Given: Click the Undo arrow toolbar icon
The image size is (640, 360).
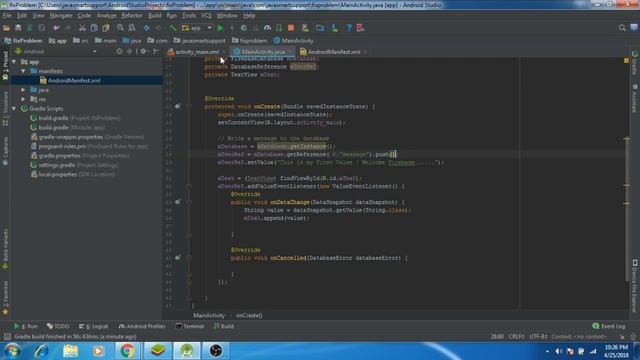Looking at the screenshot, I should tap(56, 28).
